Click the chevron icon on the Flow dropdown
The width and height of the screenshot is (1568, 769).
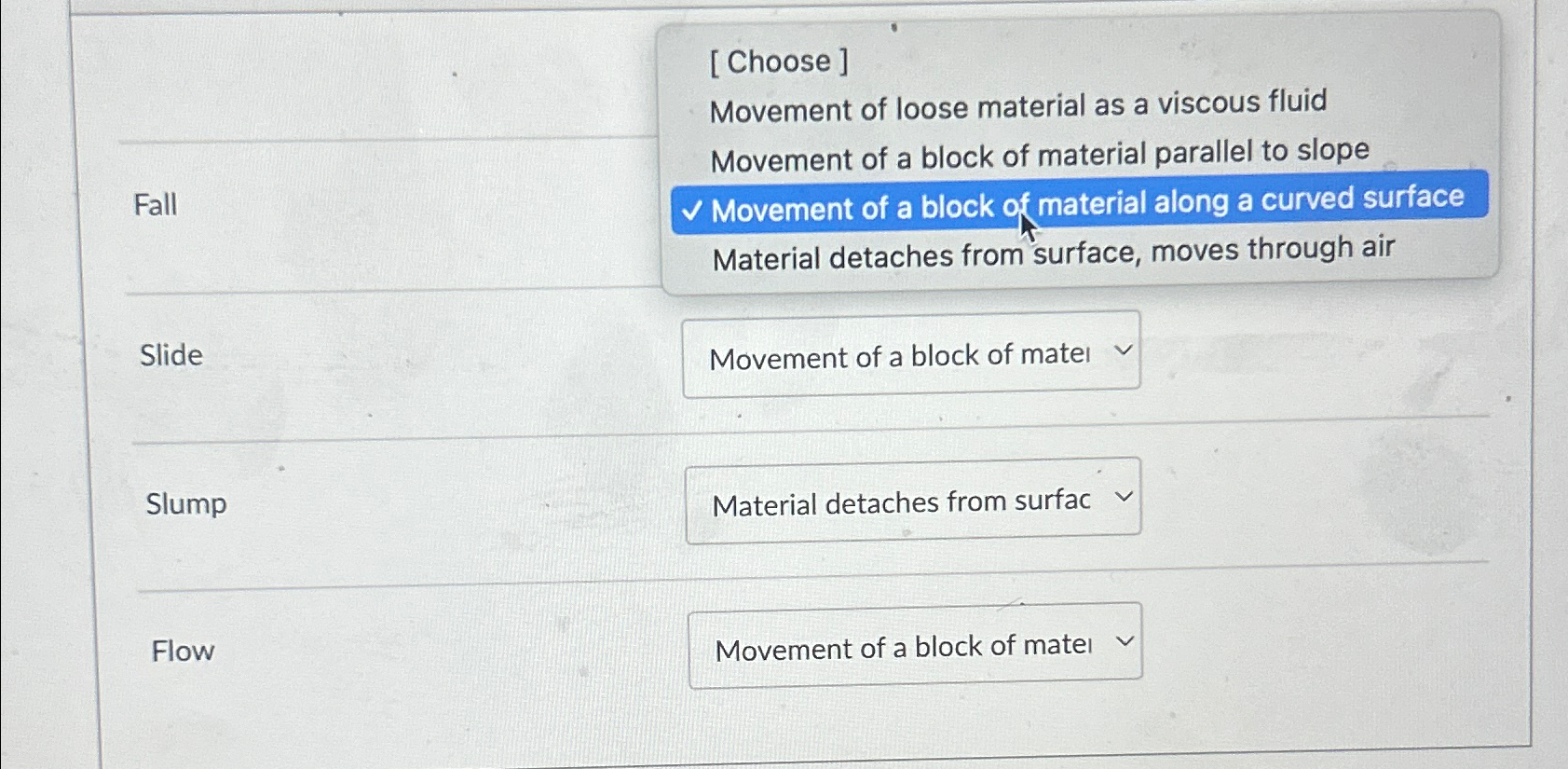pos(1124,643)
